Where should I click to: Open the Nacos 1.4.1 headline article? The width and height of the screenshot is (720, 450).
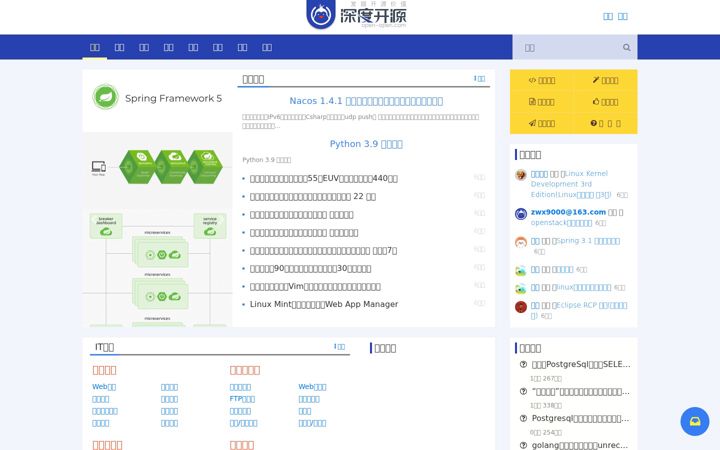point(366,101)
